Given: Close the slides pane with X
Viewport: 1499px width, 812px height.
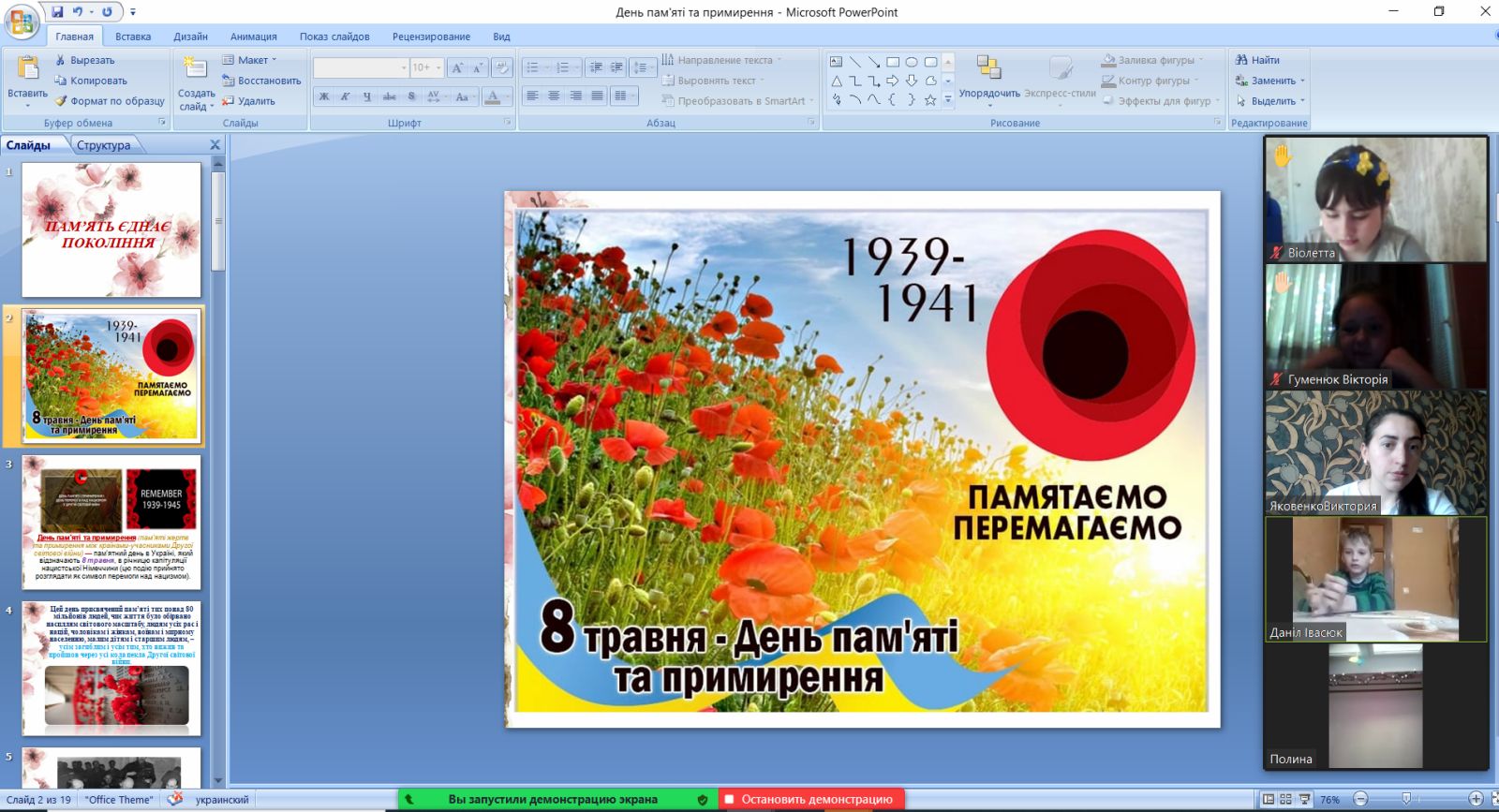Looking at the screenshot, I should pos(215,145).
